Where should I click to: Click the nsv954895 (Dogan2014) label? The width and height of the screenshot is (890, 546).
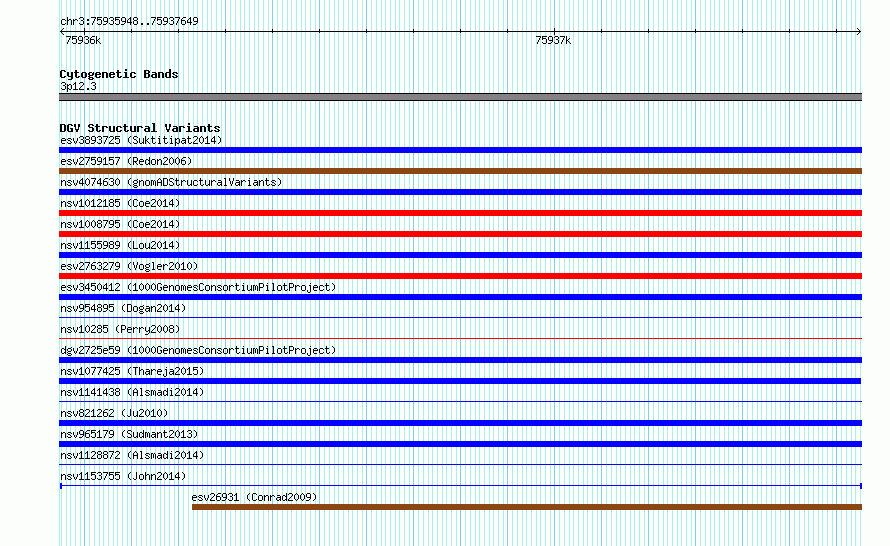tap(123, 308)
